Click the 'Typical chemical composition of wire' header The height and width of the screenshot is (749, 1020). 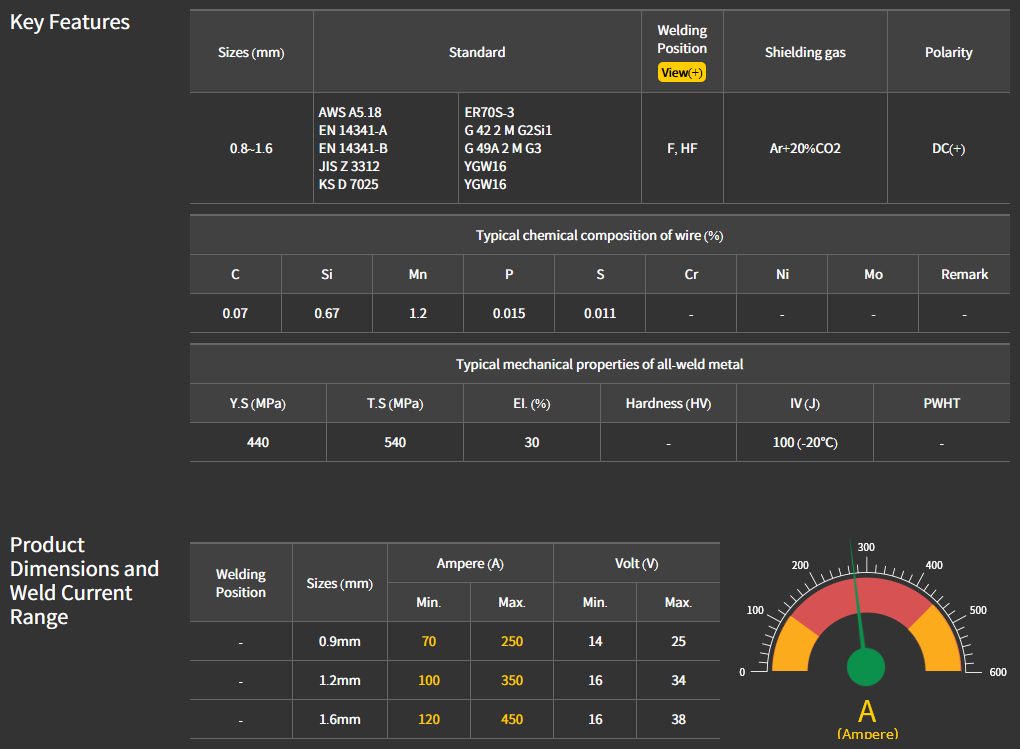coord(599,235)
